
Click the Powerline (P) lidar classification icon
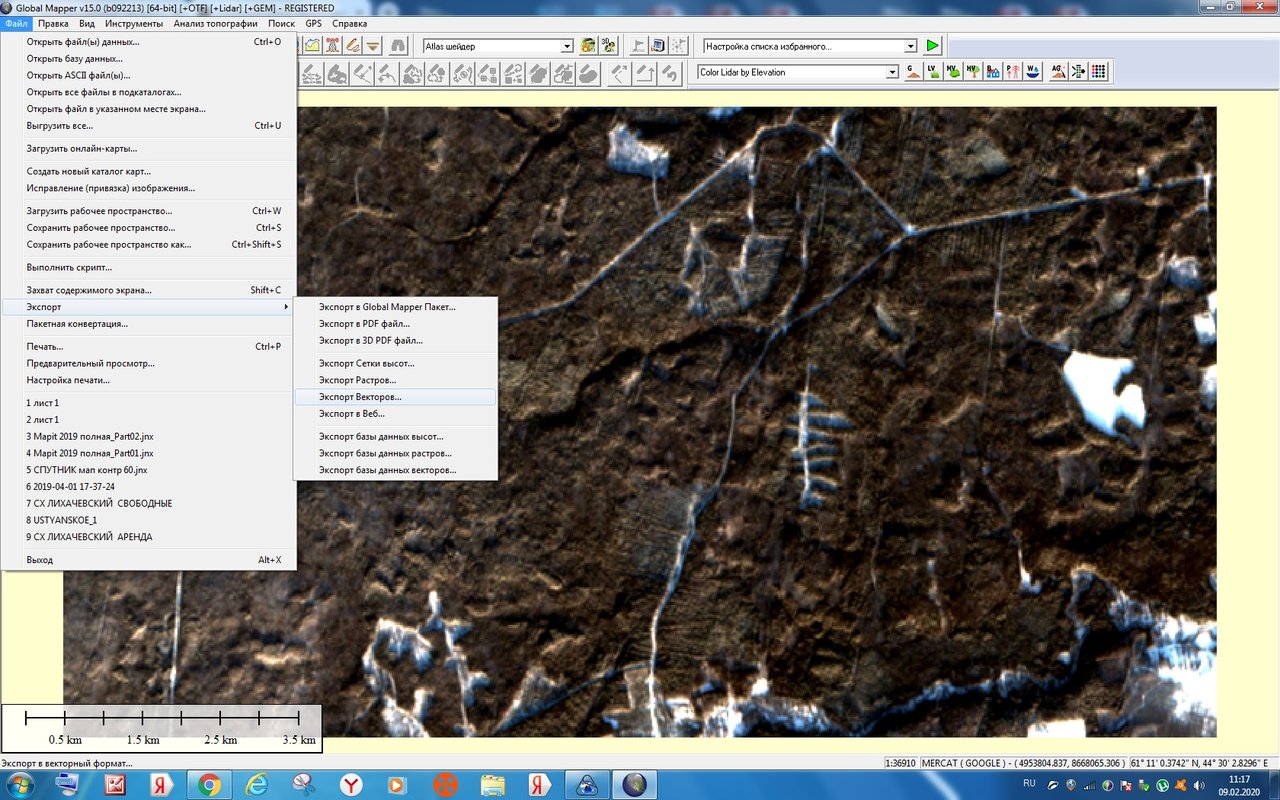point(1013,72)
